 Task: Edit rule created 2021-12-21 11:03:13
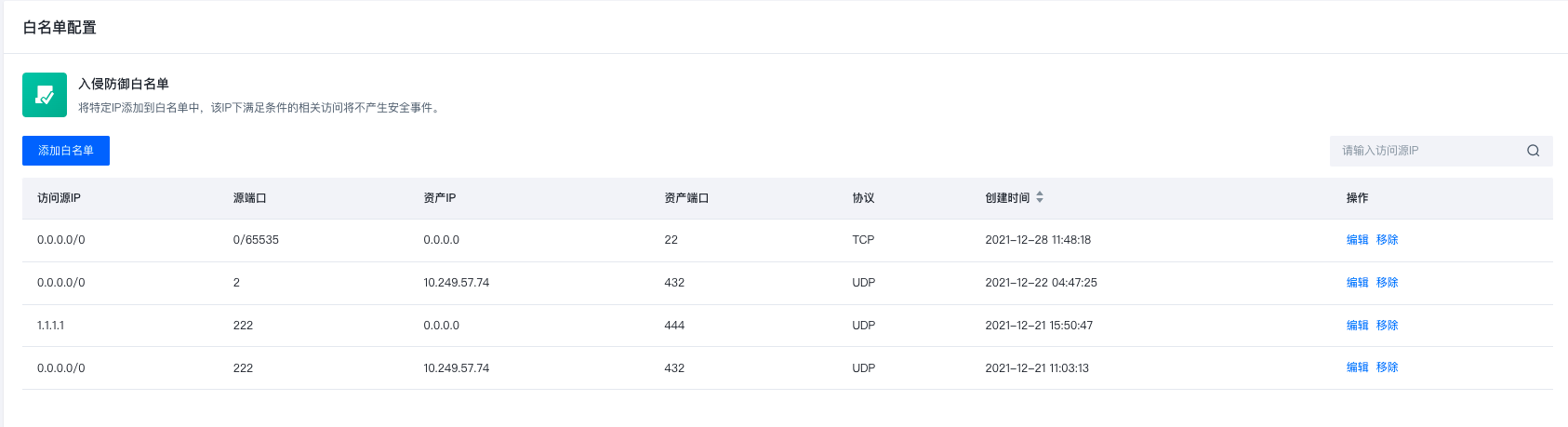[1357, 367]
